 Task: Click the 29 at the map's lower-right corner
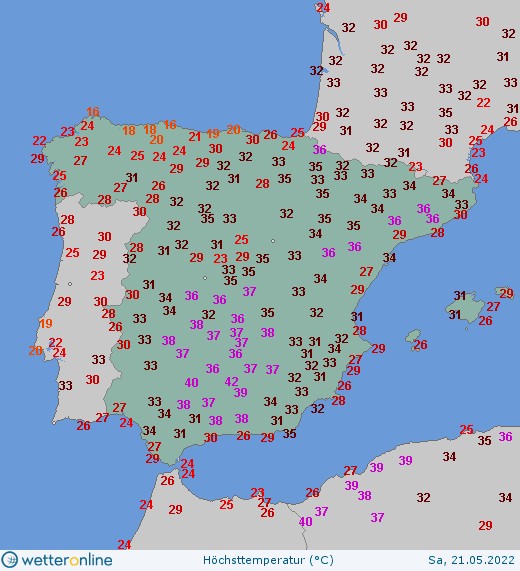485,525
